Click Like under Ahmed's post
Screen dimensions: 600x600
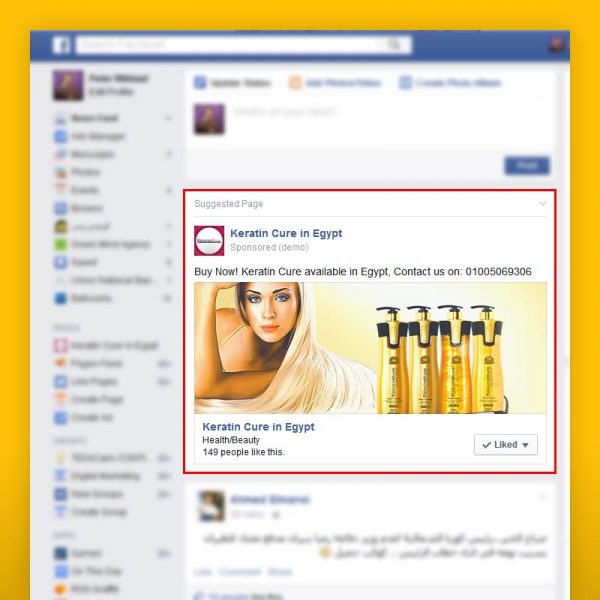[x=203, y=572]
